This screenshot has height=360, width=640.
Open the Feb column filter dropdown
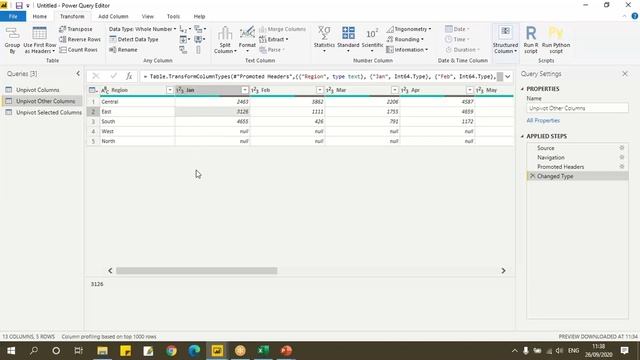point(320,90)
